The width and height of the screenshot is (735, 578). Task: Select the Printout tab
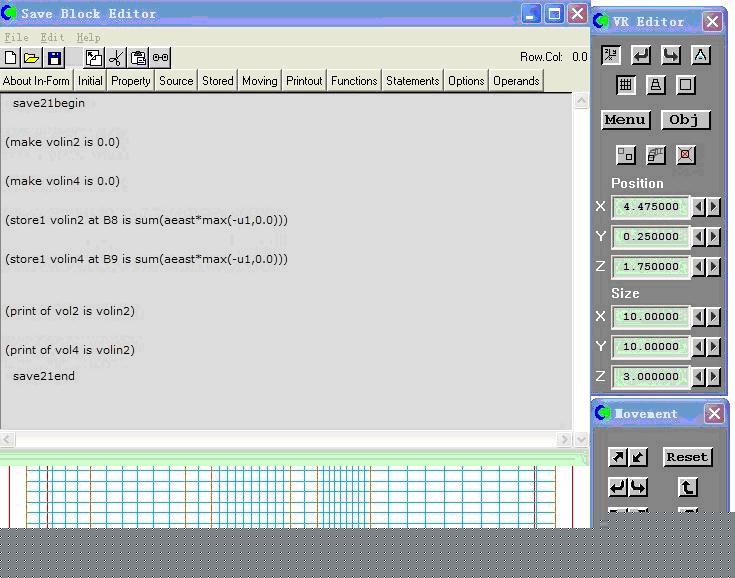click(304, 81)
